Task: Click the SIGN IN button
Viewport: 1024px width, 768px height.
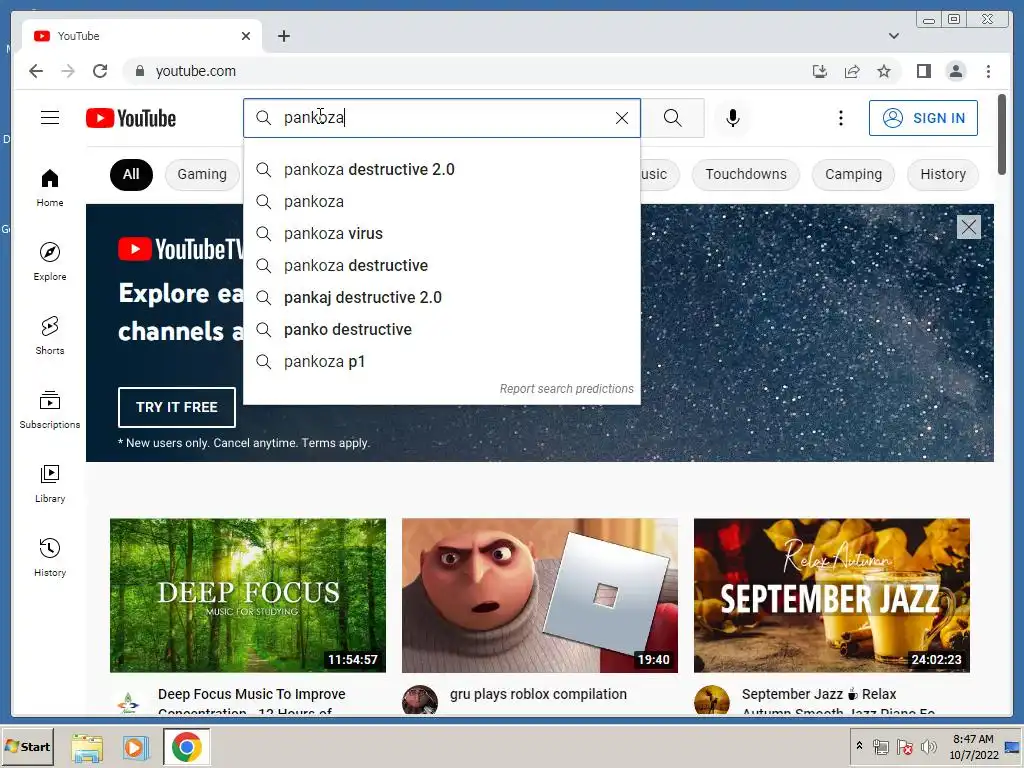Action: pos(923,118)
